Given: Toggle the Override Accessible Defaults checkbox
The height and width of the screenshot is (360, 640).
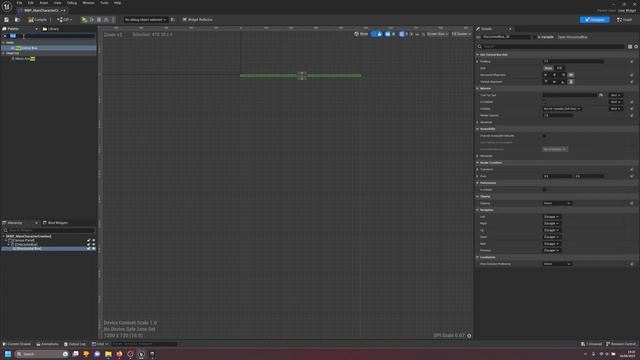Looking at the screenshot, I should 544,136.
